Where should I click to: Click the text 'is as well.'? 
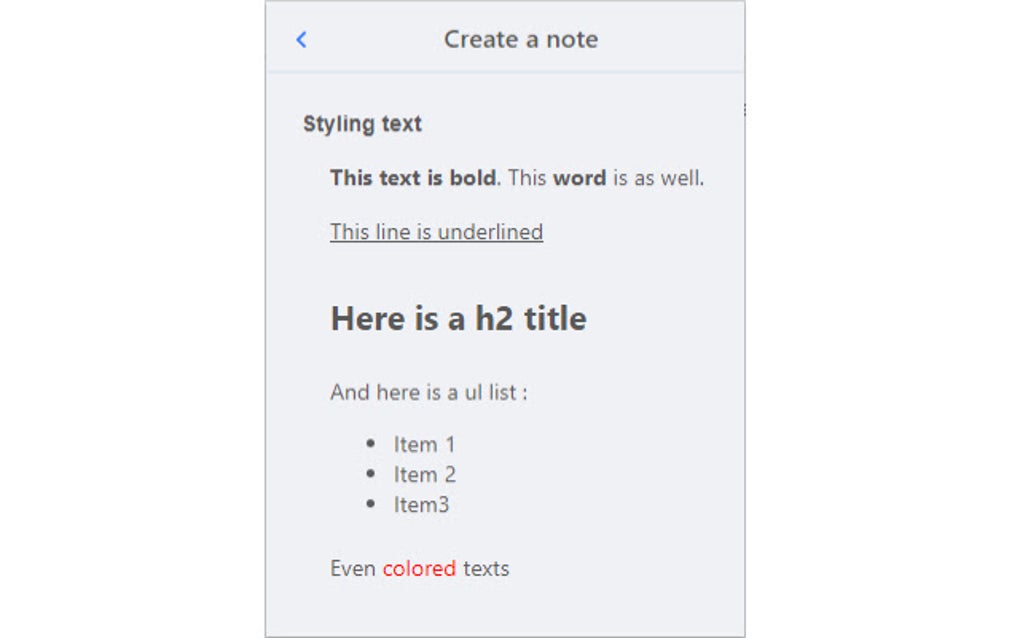pyautogui.click(x=659, y=178)
